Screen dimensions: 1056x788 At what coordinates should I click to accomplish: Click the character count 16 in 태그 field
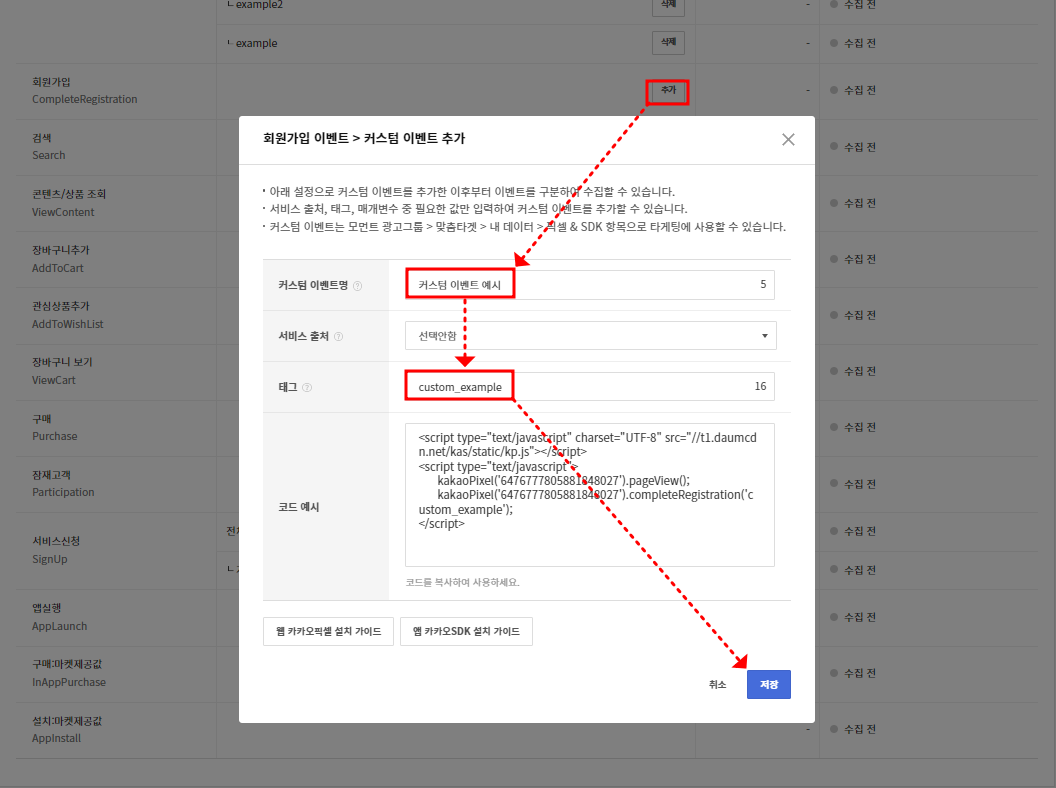760,387
